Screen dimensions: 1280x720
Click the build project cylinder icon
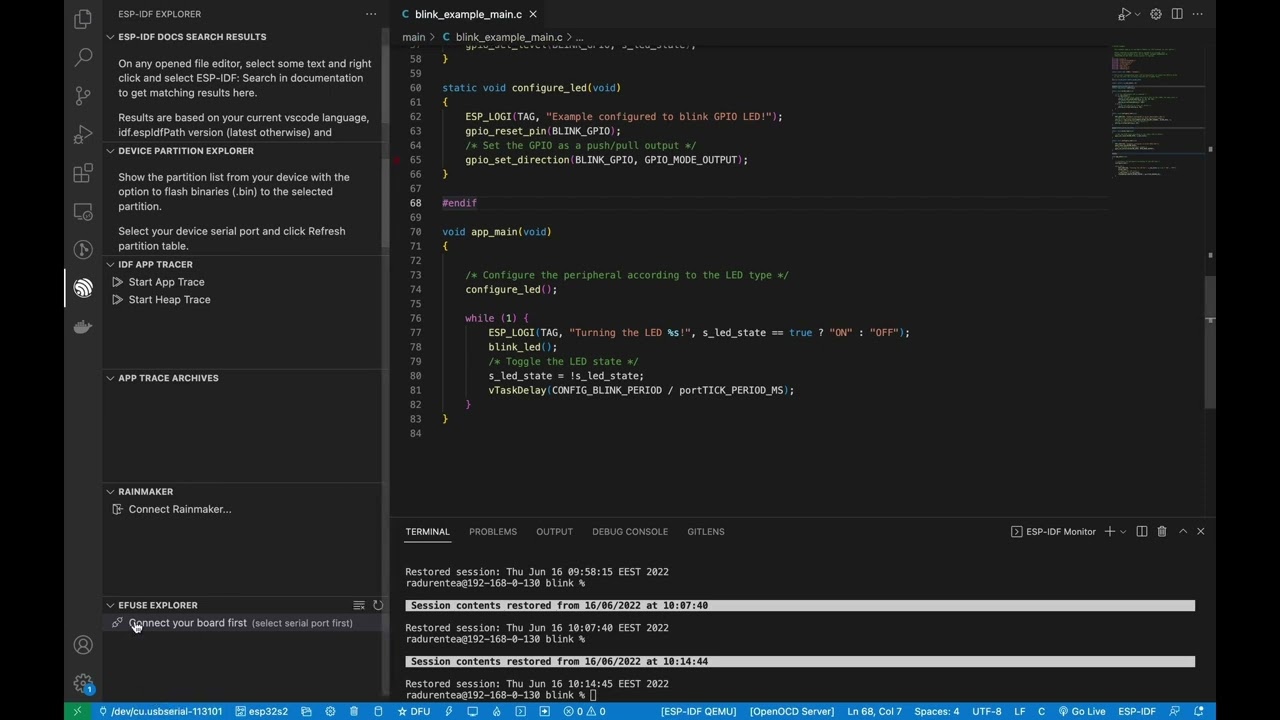[378, 711]
